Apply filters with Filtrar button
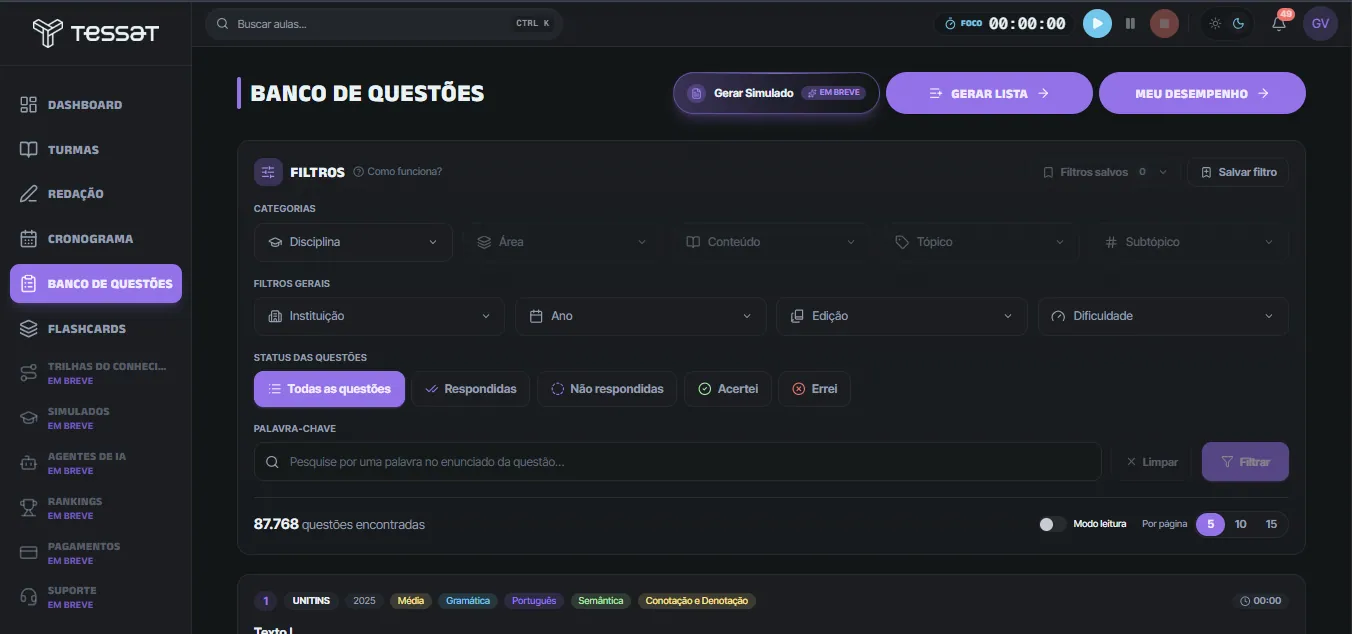 click(1245, 462)
